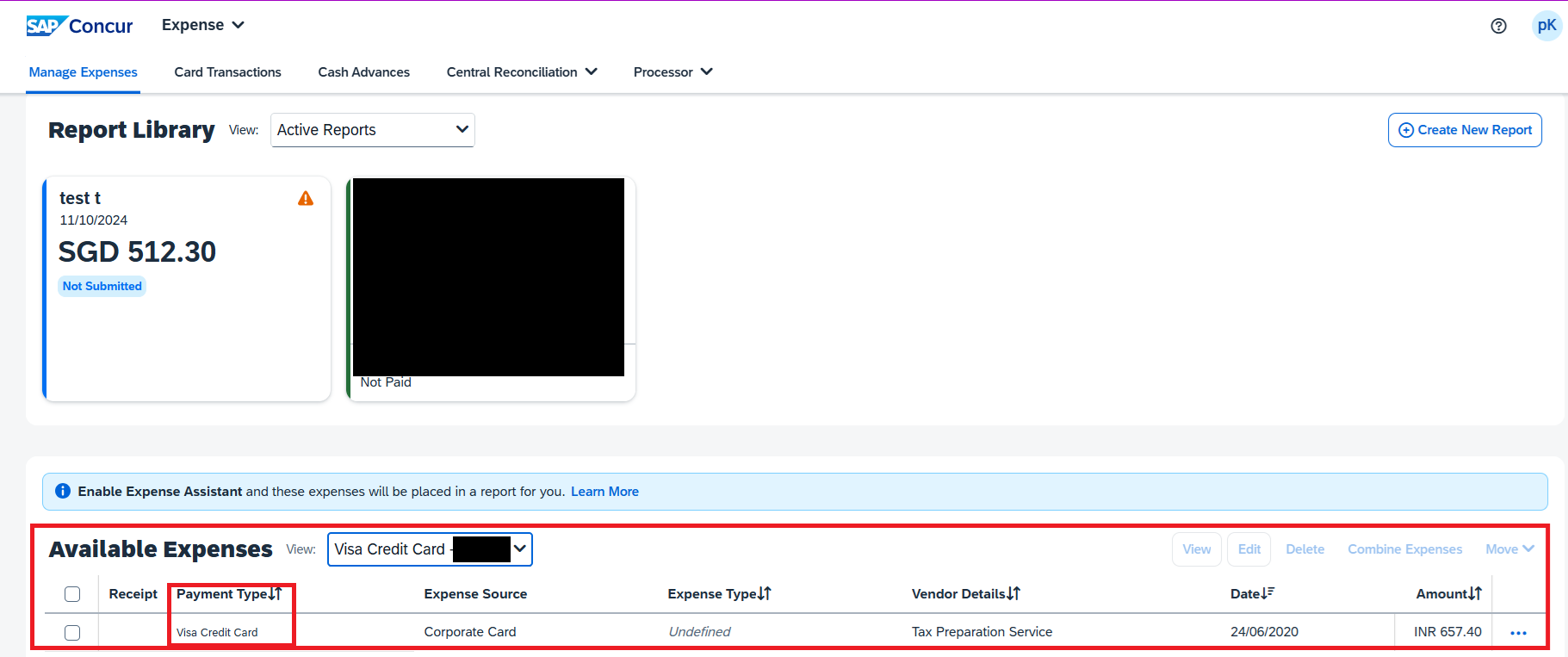Click the View button for expenses
Viewport: 1568px width, 657px height.
tap(1197, 549)
